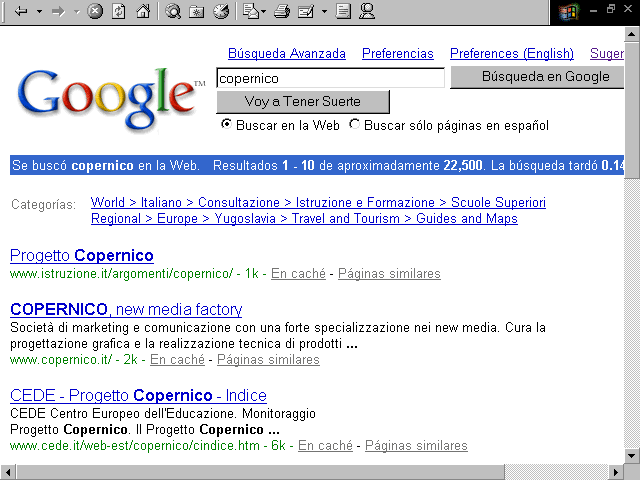This screenshot has width=640, height=480.
Task: Open the Forward history dropdown arrow
Action: pos(77,11)
